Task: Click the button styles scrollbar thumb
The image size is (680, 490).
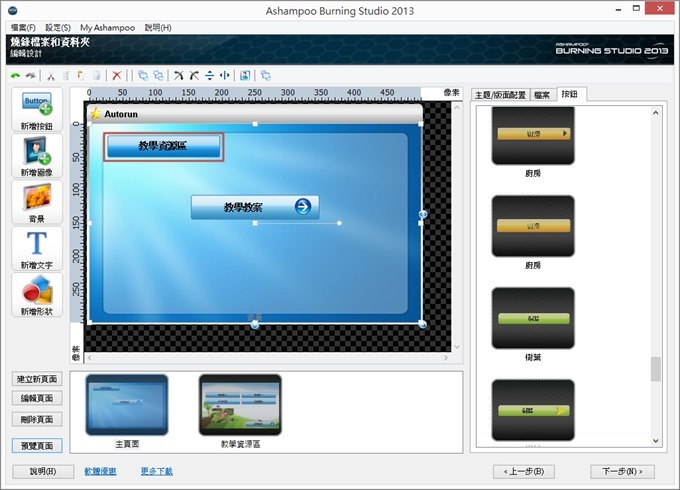Action: (x=656, y=369)
